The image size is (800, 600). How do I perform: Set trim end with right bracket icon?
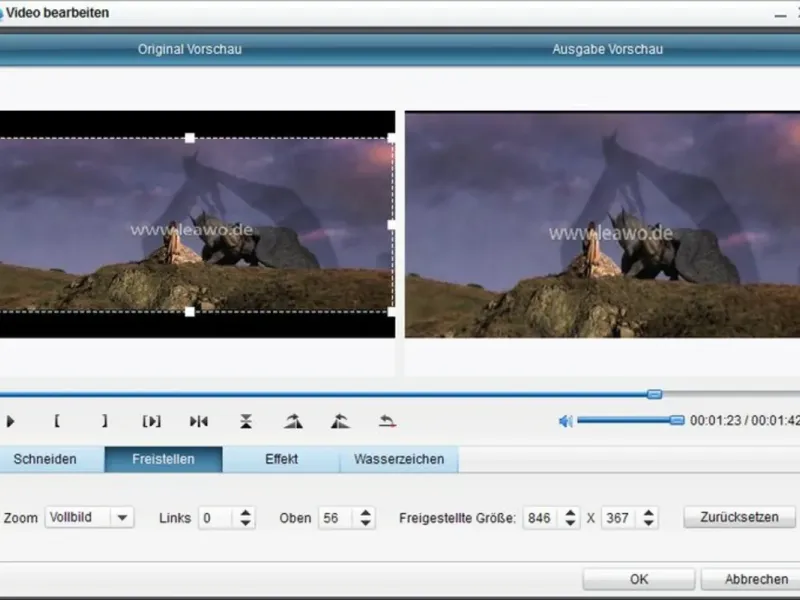tap(105, 421)
